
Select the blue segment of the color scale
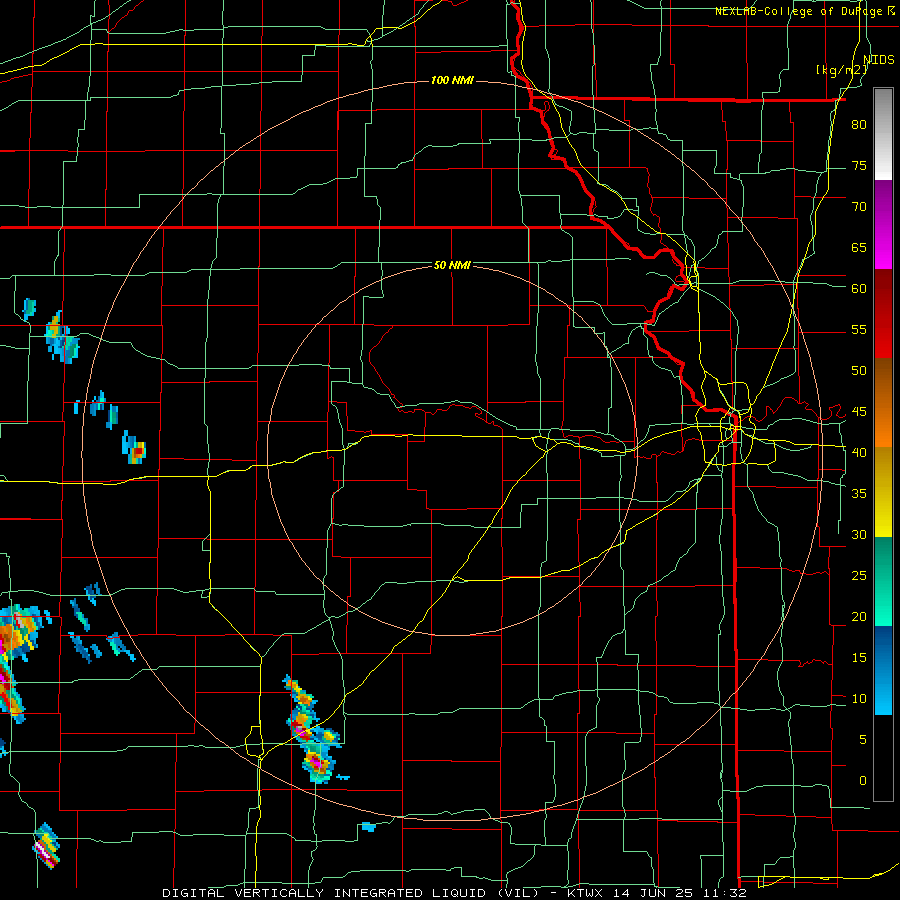pos(883,670)
